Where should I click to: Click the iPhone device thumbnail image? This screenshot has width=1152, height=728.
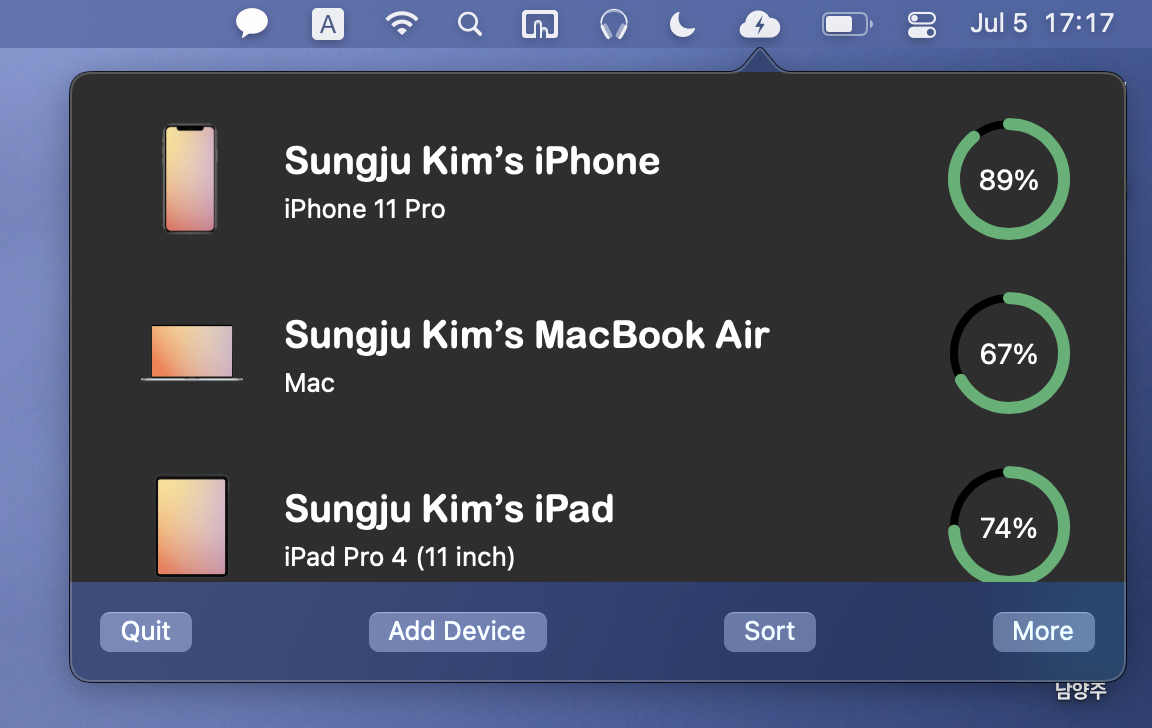pyautogui.click(x=190, y=179)
